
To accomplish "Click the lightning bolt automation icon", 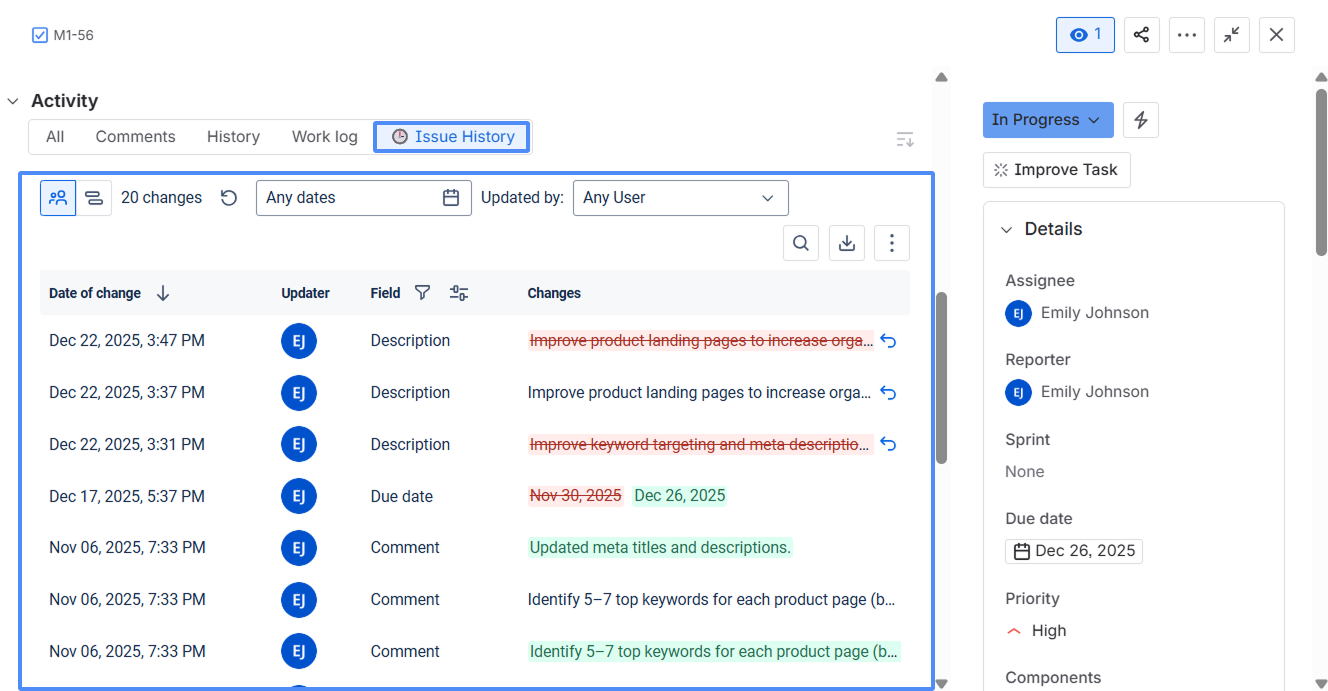I will pyautogui.click(x=1141, y=120).
